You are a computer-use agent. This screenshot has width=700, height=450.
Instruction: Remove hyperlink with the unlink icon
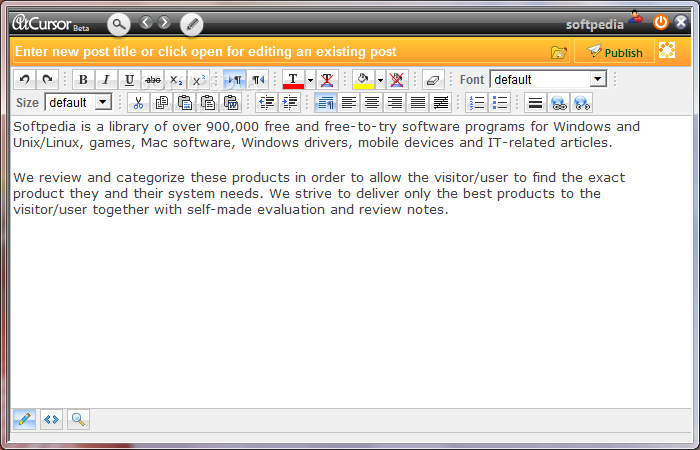582,103
